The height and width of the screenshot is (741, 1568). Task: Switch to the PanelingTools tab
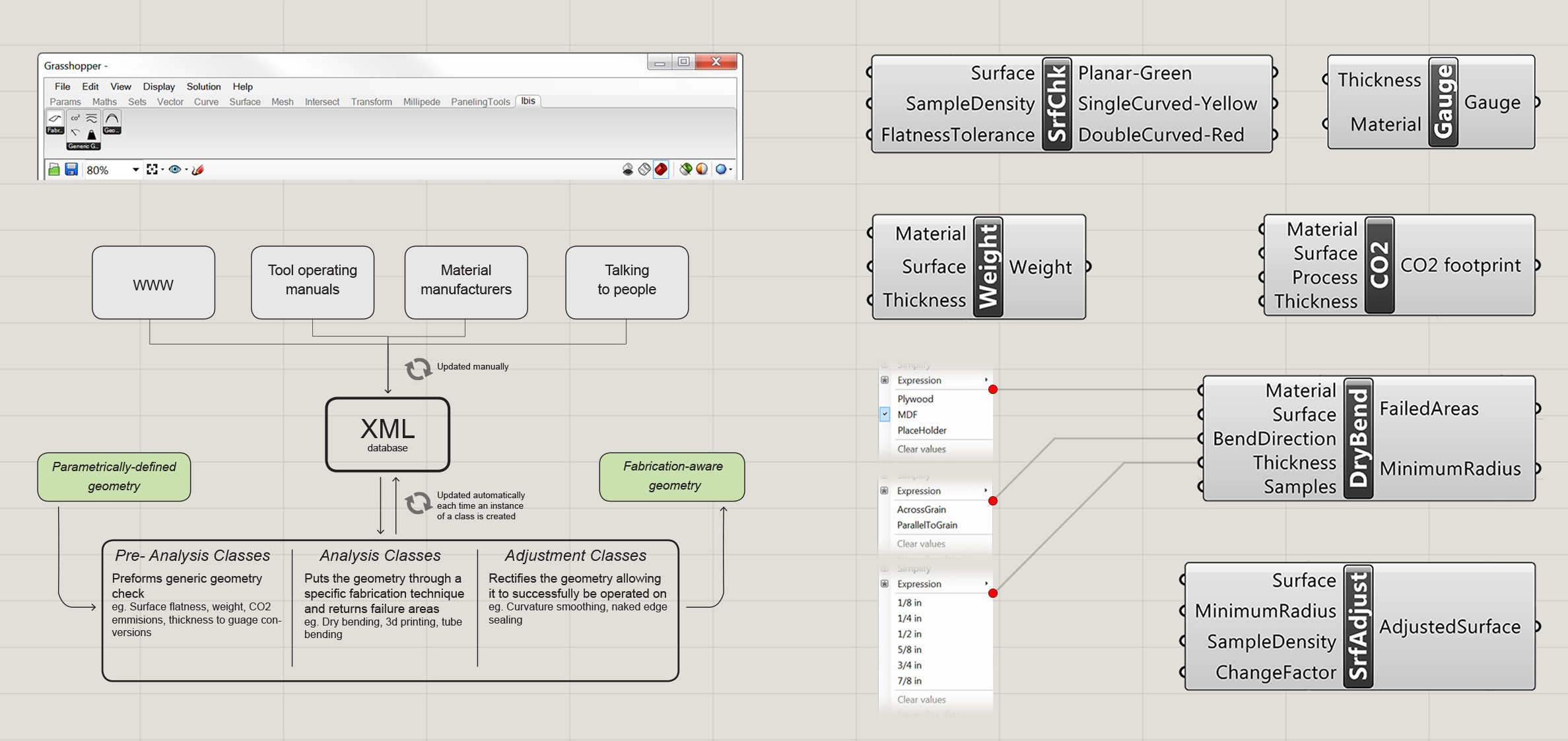pyautogui.click(x=480, y=102)
